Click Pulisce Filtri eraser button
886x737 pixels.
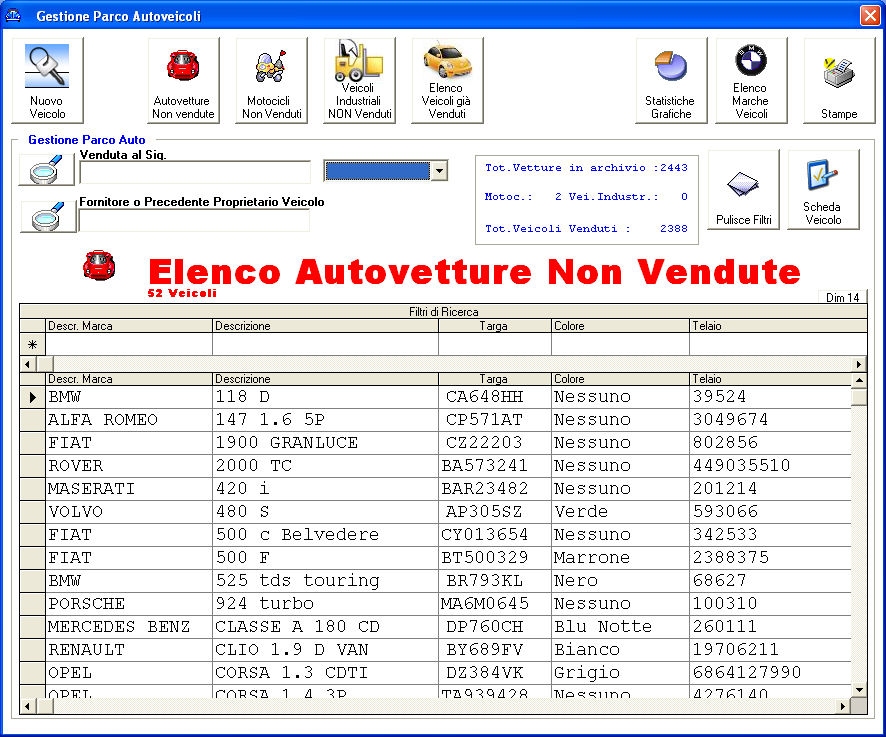[743, 189]
